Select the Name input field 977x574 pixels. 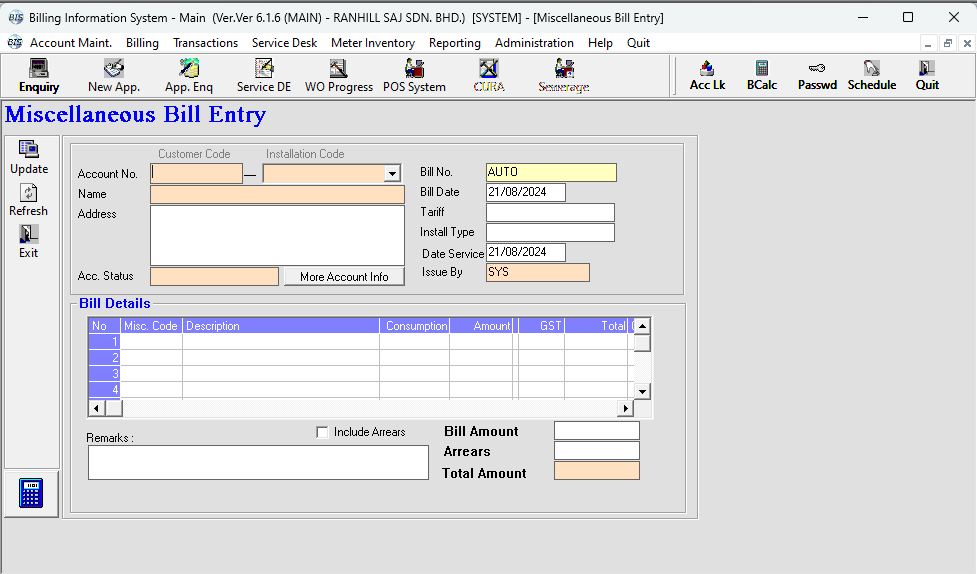point(277,194)
